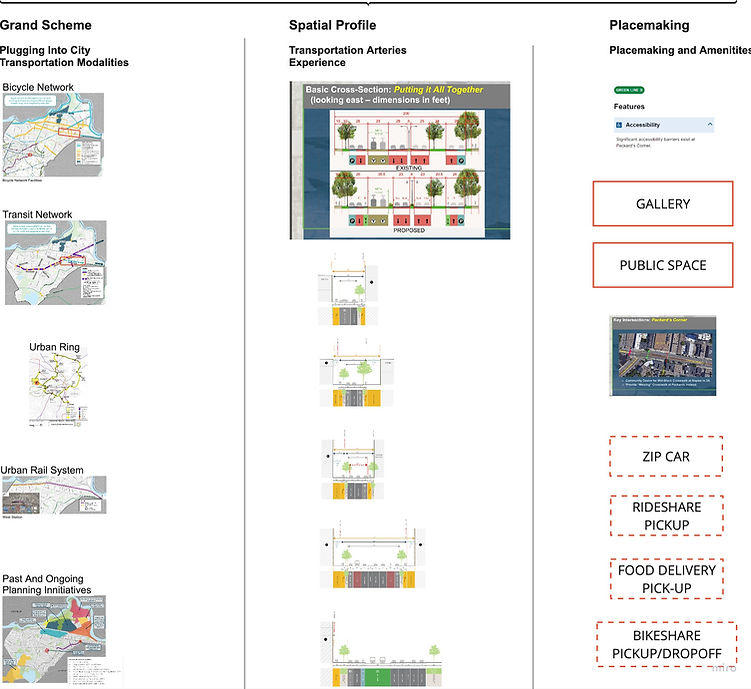Open the Past And Ongoing Planning map
This screenshot has height=689, width=751.
tap(54, 639)
